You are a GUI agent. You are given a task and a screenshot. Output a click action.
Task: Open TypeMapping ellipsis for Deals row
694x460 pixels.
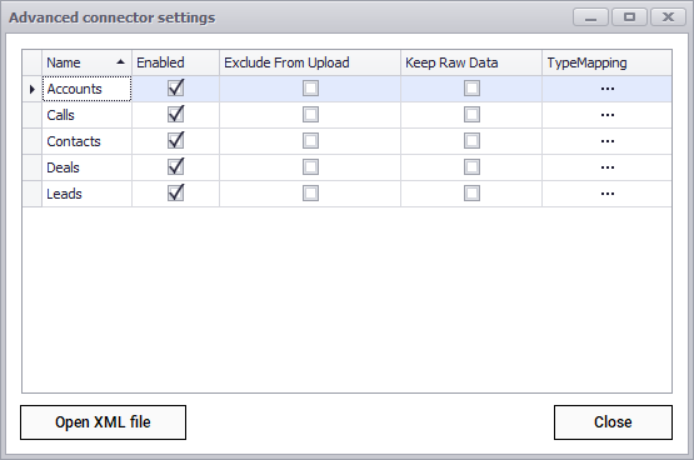pos(607,167)
